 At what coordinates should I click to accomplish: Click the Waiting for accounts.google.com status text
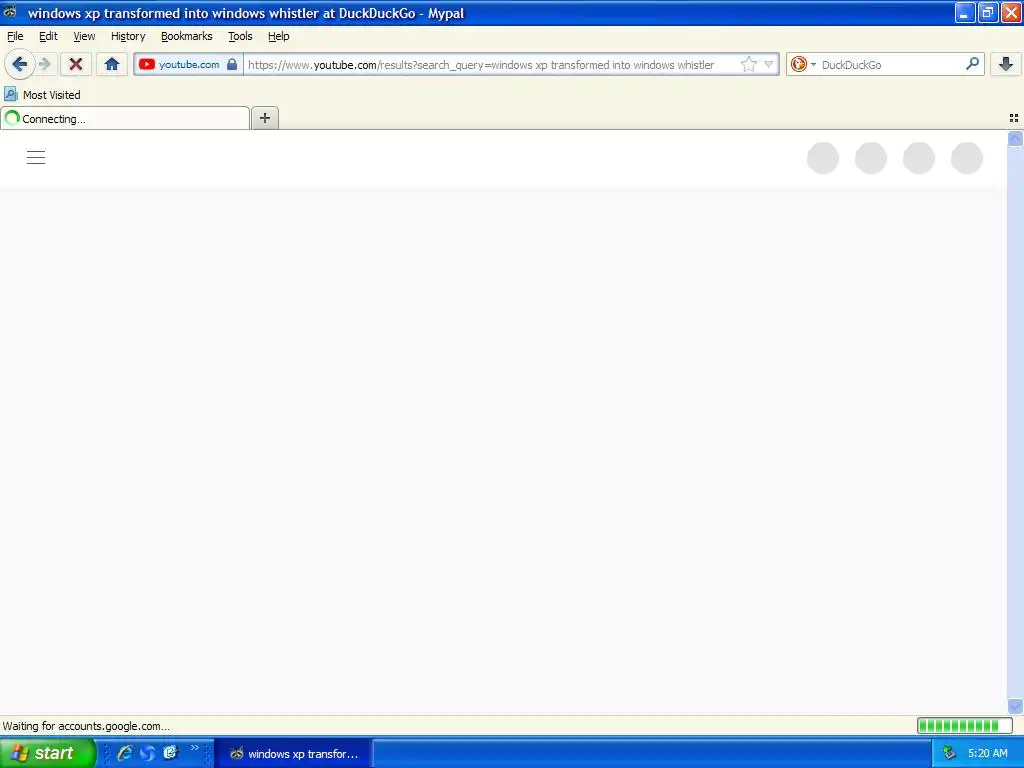click(86, 726)
